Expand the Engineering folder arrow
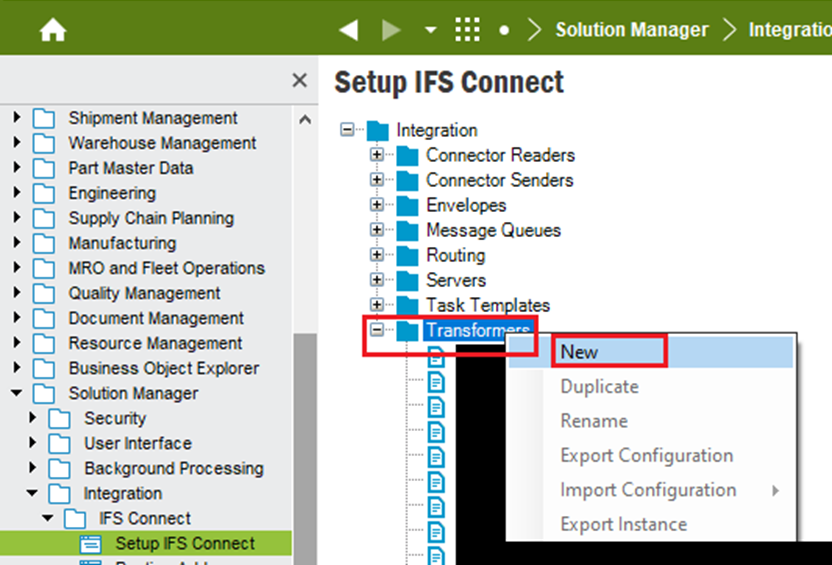Image resolution: width=832 pixels, height=565 pixels. (x=17, y=192)
